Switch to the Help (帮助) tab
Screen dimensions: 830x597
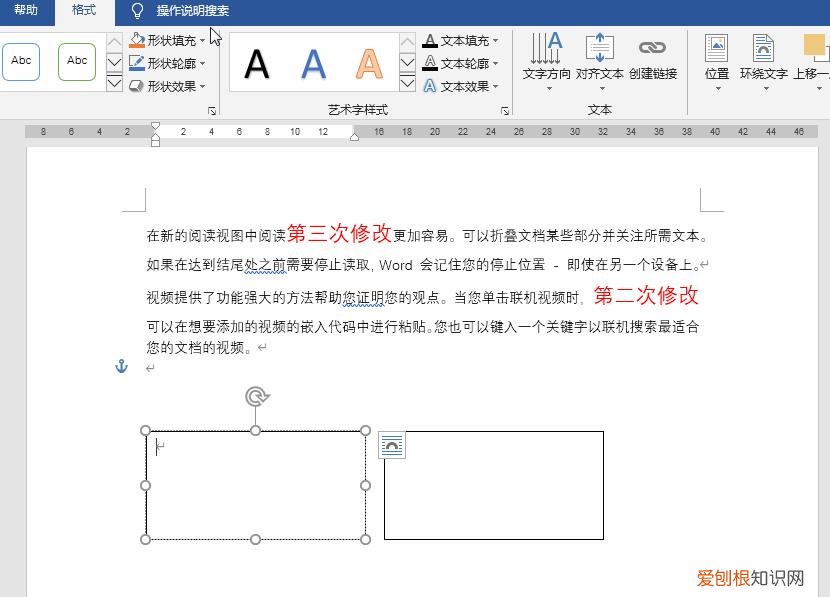pos(26,12)
